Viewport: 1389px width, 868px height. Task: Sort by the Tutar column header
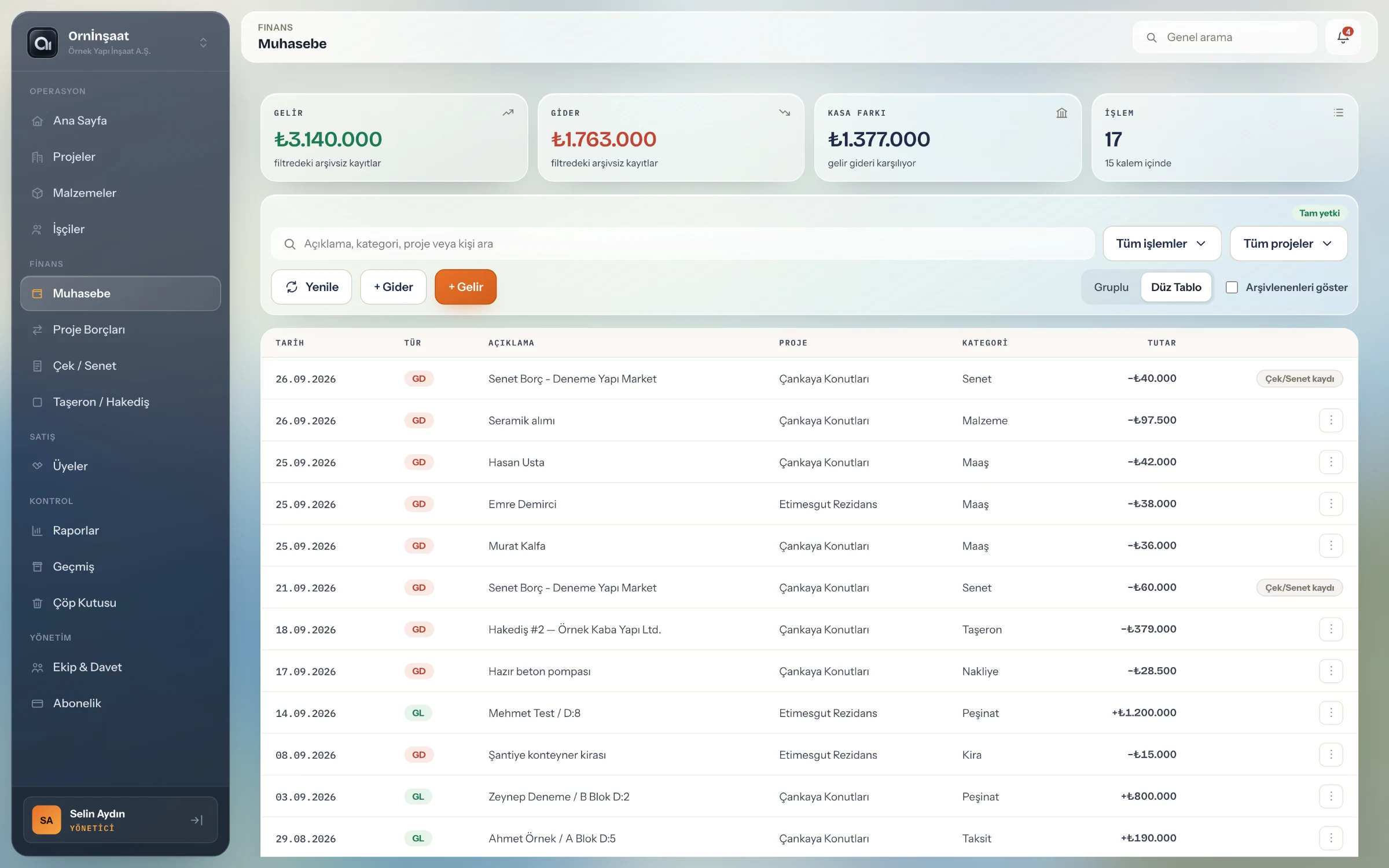tap(1162, 343)
